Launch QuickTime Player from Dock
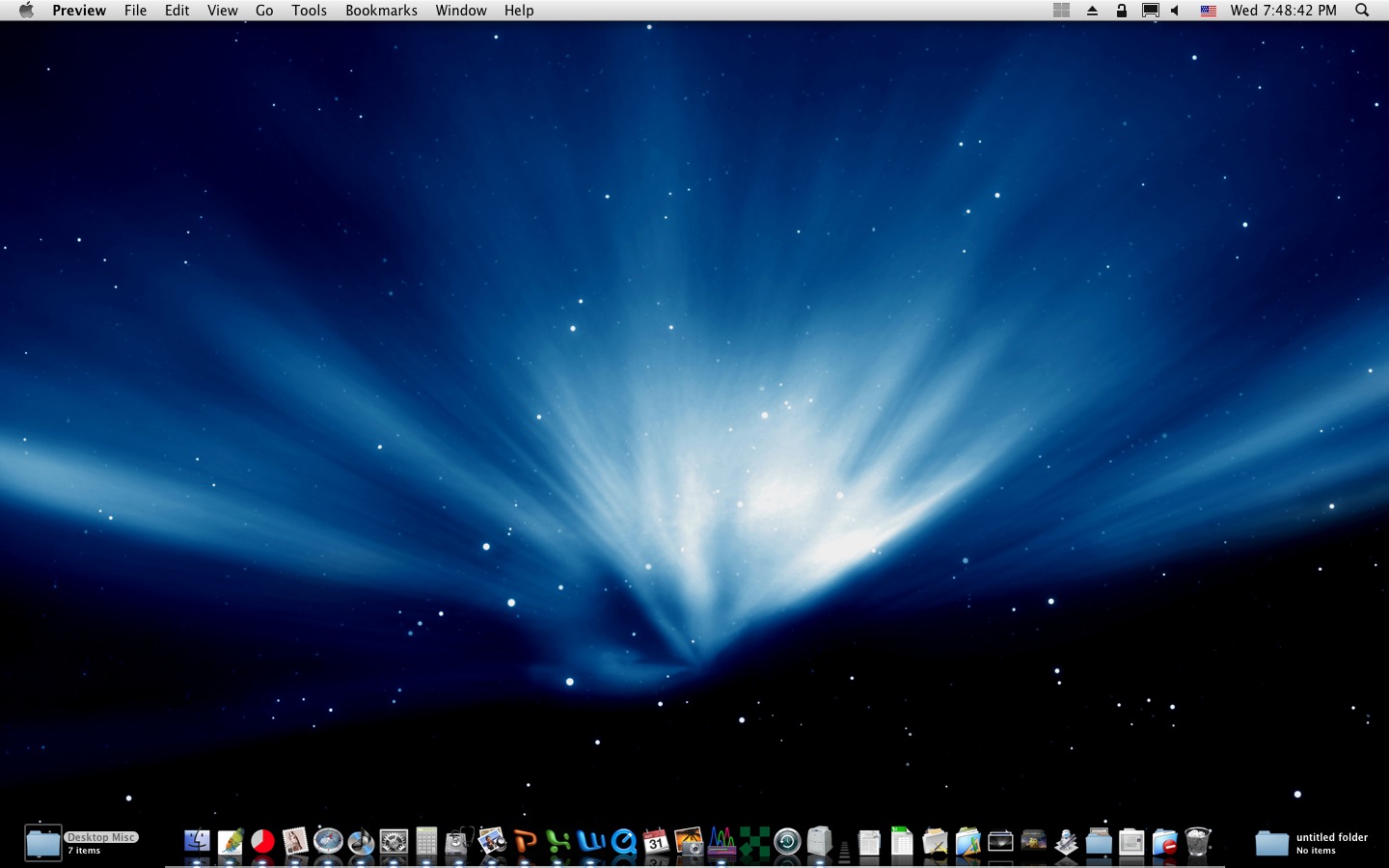Screen dimensions: 1389x868 pyautogui.click(x=623, y=842)
